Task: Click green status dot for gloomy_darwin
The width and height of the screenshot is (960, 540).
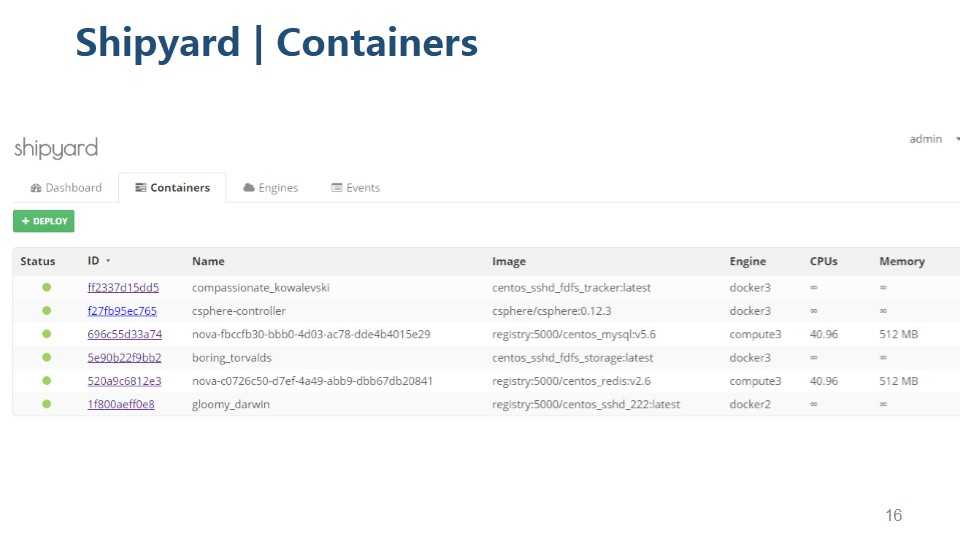Action: pyautogui.click(x=46, y=404)
